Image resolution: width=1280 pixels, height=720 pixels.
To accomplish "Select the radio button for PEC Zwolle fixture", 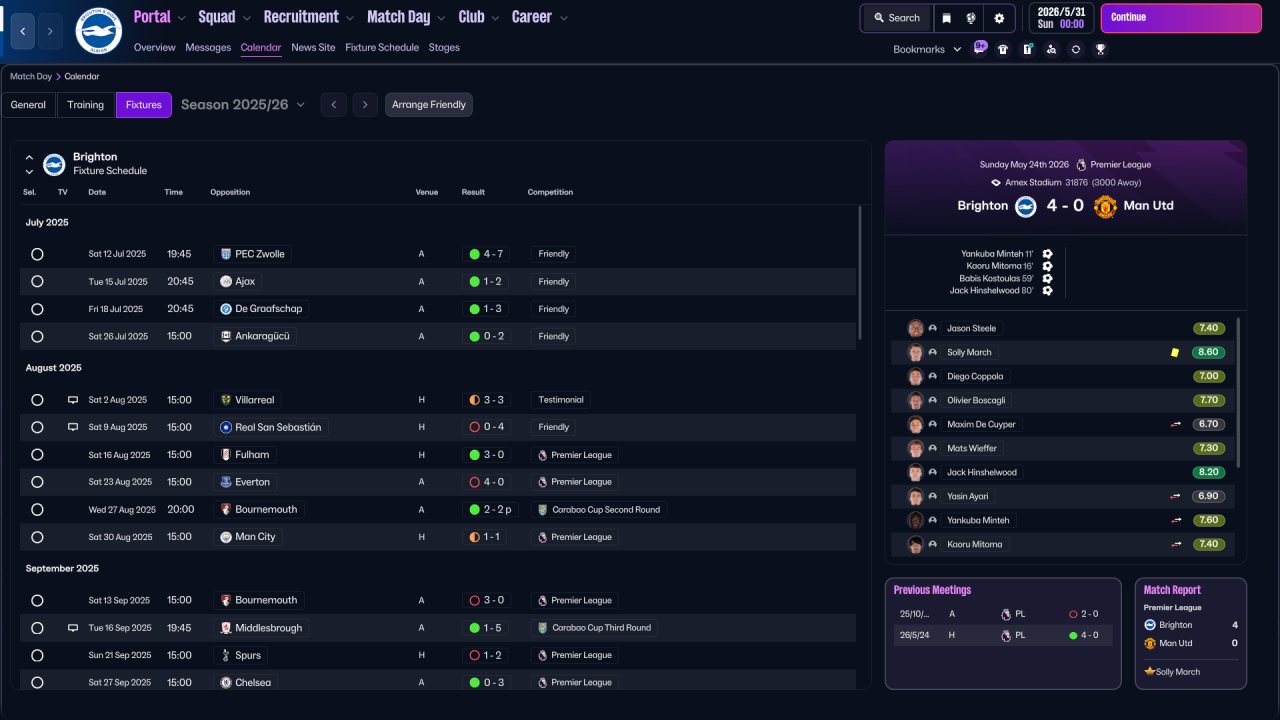I will (37, 254).
